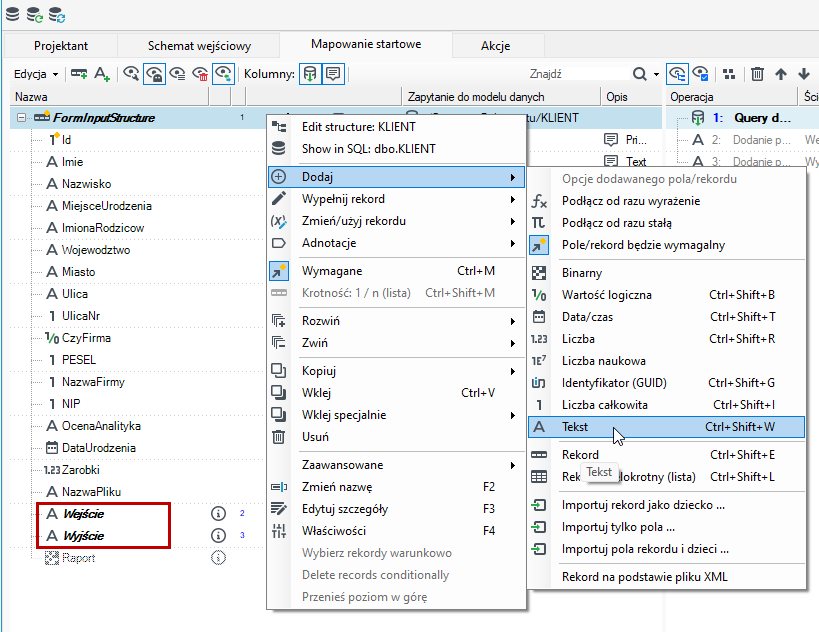Select Zmień nazwę from context menu
819x632 pixels.
396,487
